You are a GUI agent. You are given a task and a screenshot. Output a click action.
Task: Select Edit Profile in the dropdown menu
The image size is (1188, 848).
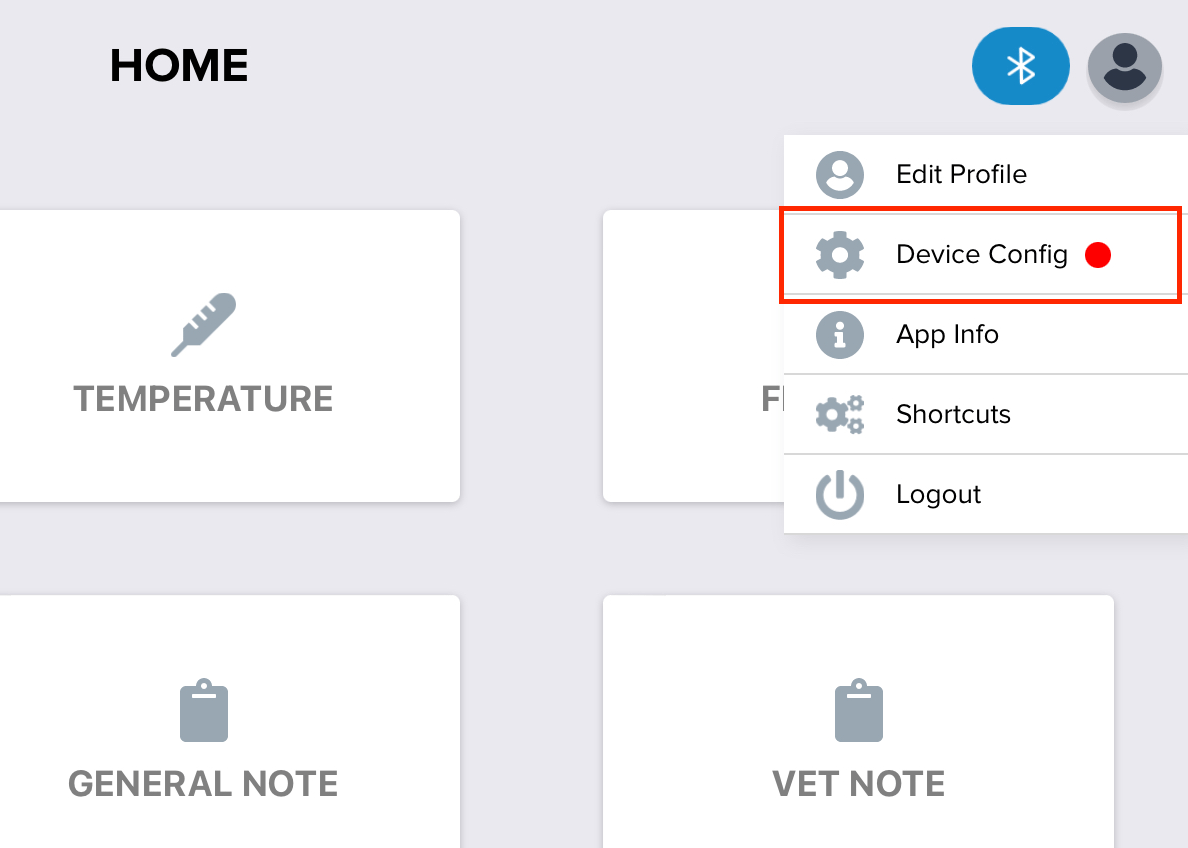[962, 174]
